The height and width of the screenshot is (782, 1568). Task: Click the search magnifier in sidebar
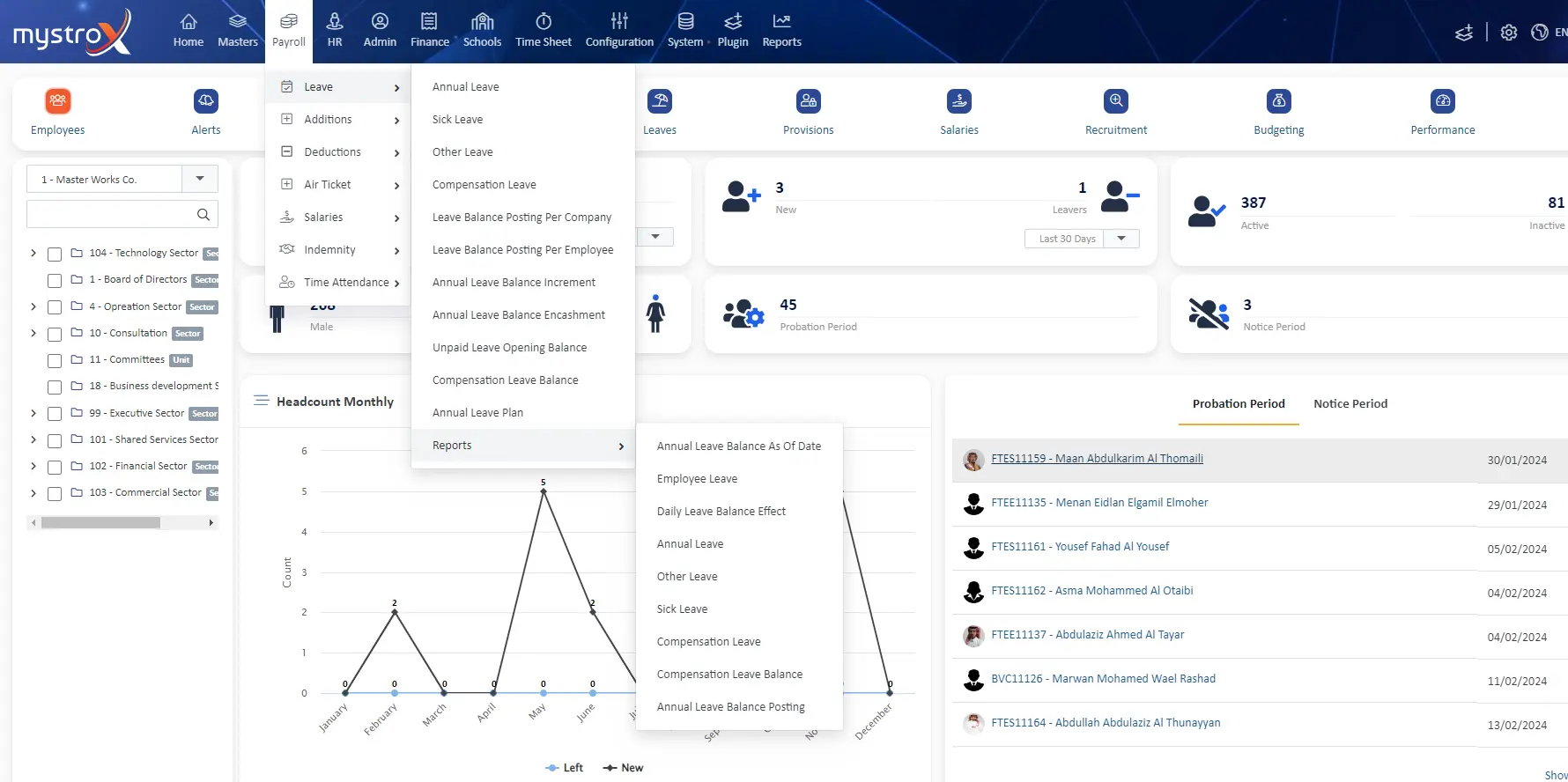coord(203,214)
